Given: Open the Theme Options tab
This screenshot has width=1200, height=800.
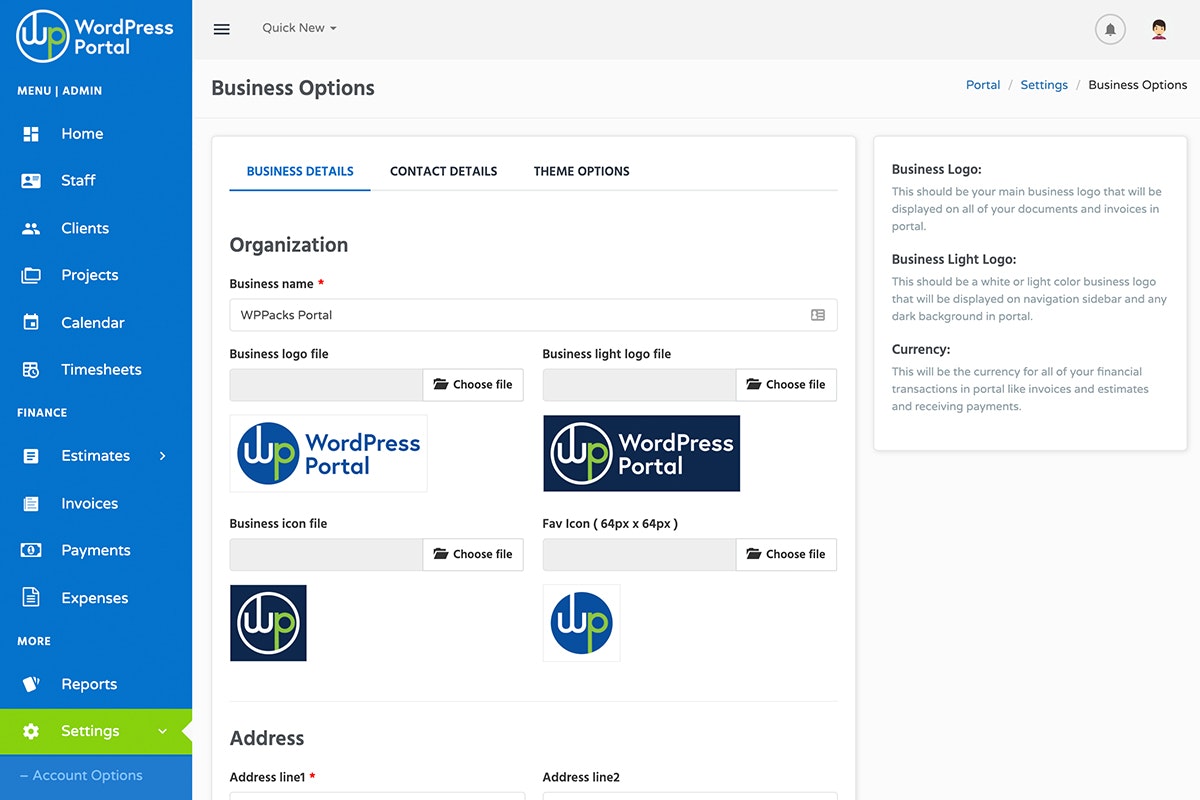Looking at the screenshot, I should (x=581, y=171).
